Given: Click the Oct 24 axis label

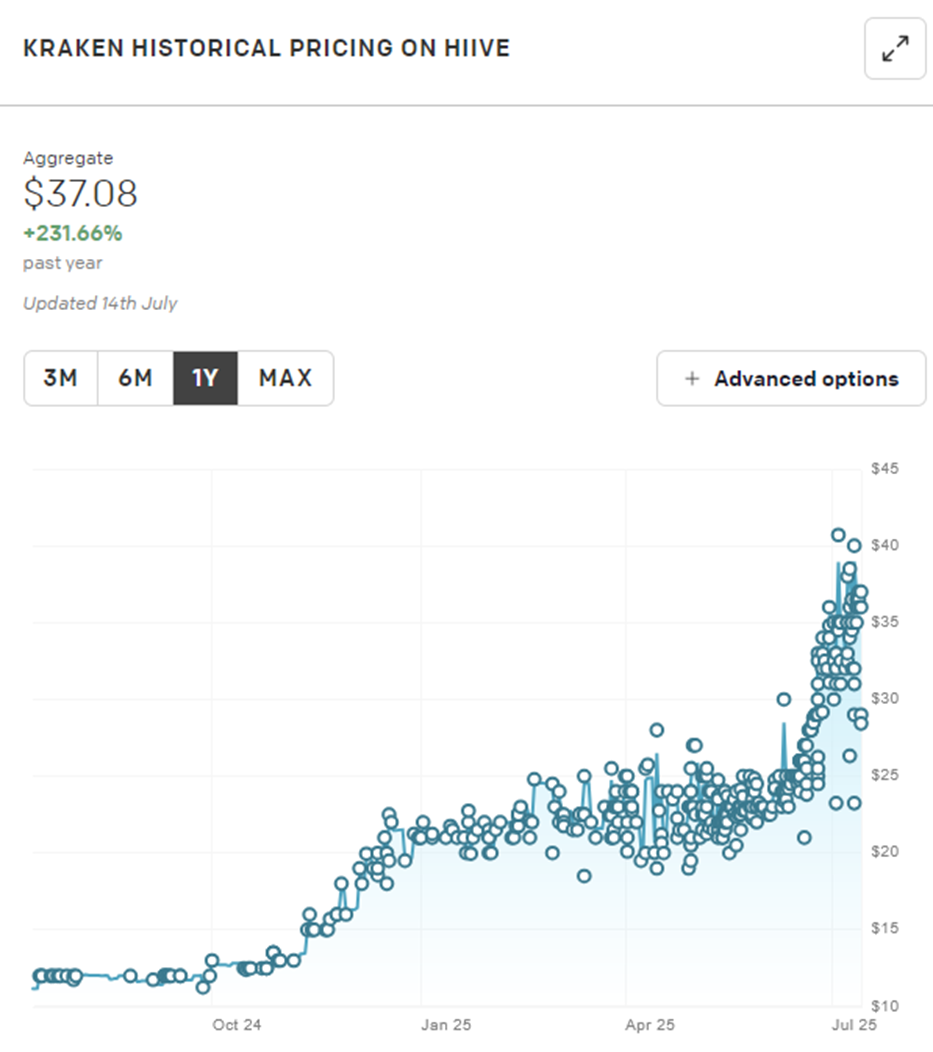Looking at the screenshot, I should 237,1025.
